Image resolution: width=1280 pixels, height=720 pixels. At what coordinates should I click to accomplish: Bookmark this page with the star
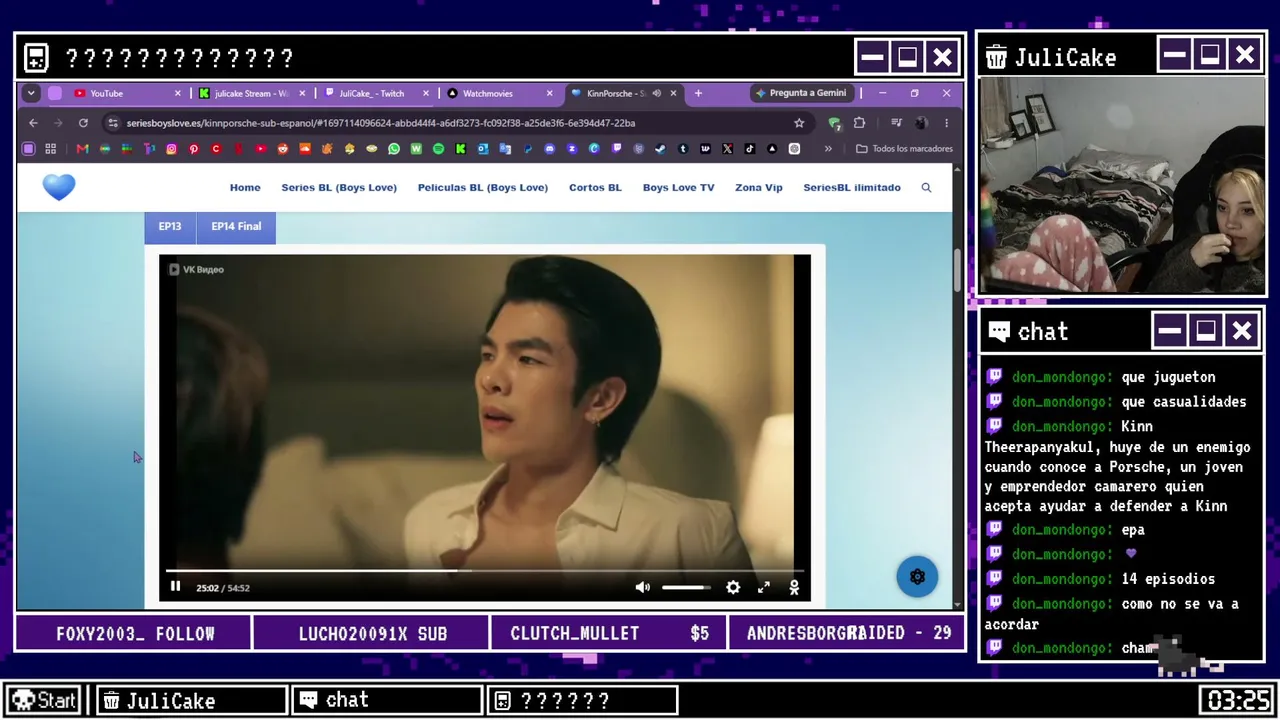click(799, 123)
